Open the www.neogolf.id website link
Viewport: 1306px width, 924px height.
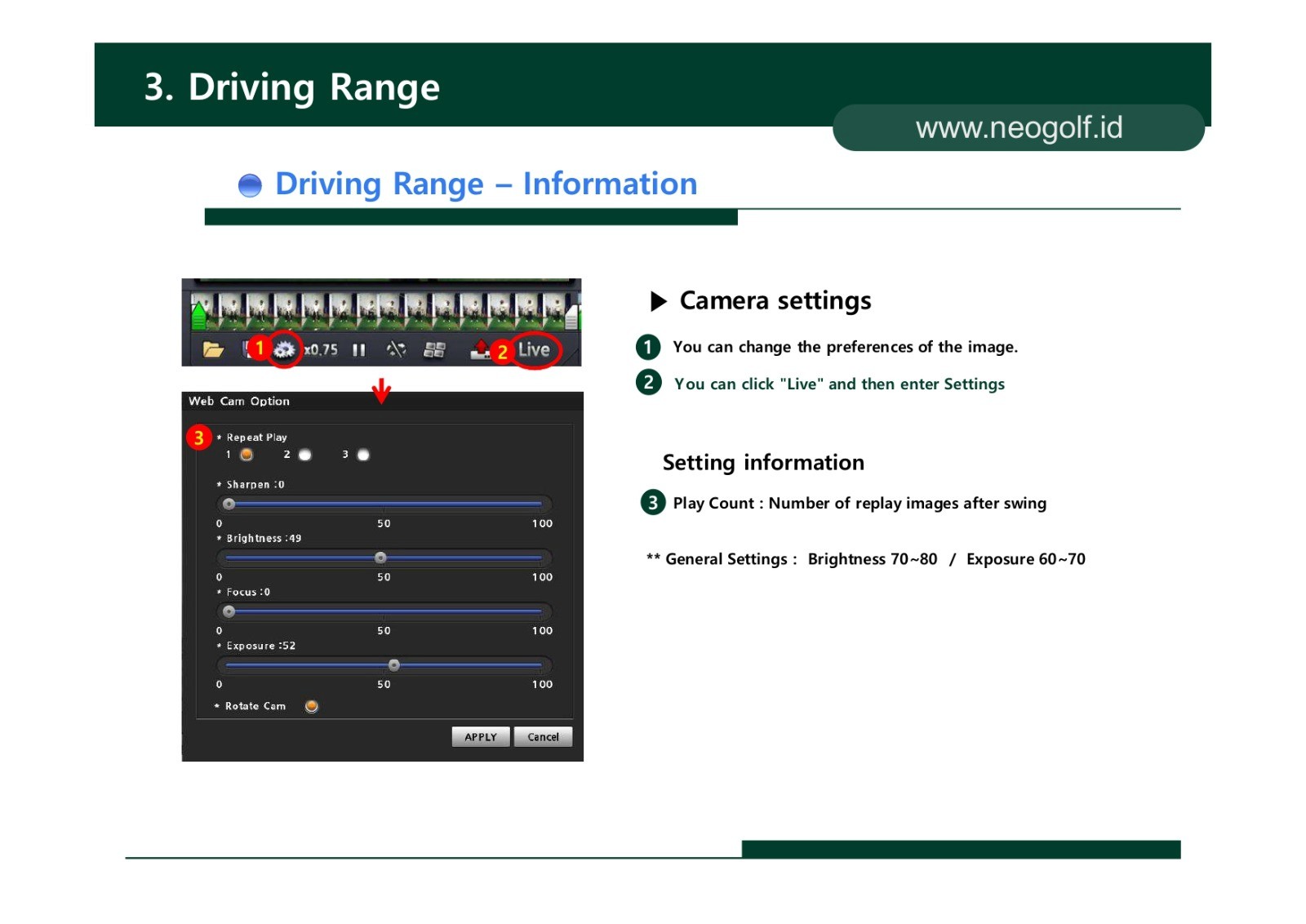pyautogui.click(x=1018, y=128)
